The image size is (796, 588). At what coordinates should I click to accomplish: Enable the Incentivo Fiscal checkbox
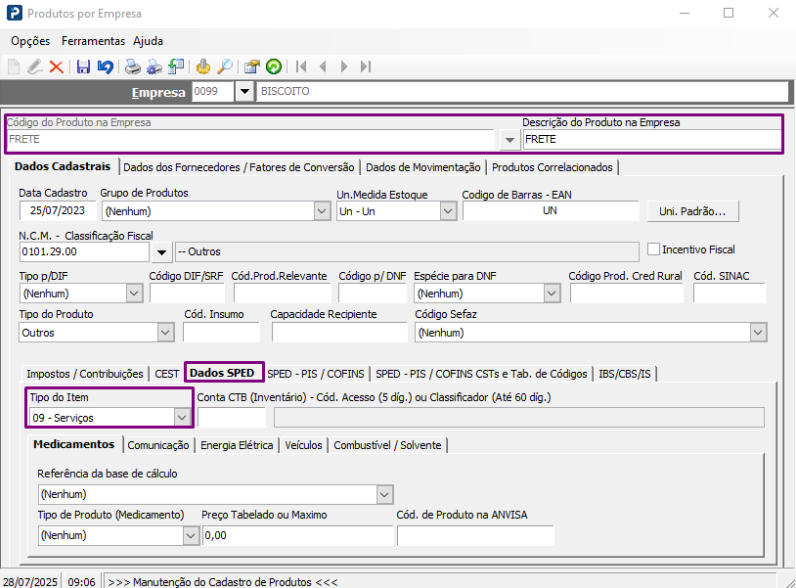click(655, 249)
